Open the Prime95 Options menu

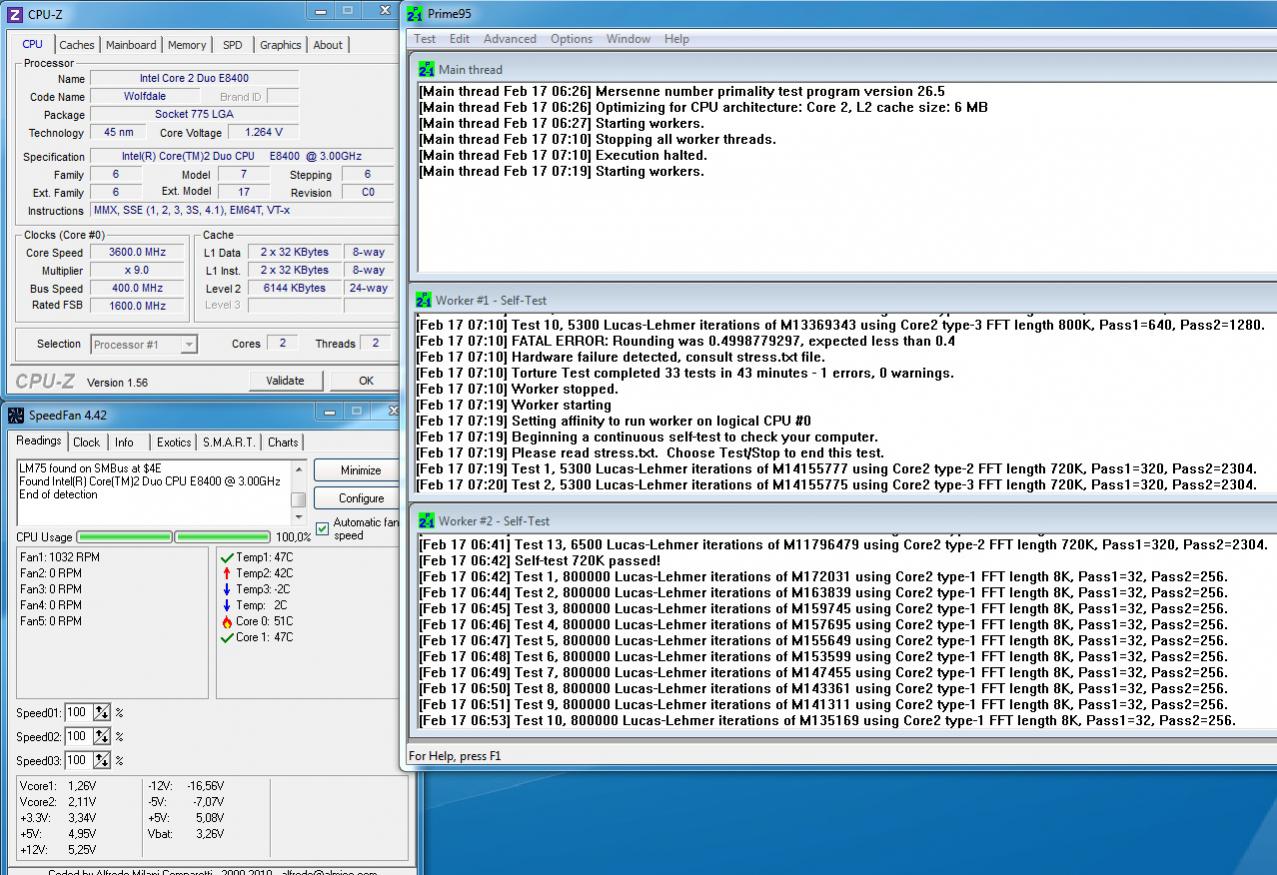tap(572, 39)
